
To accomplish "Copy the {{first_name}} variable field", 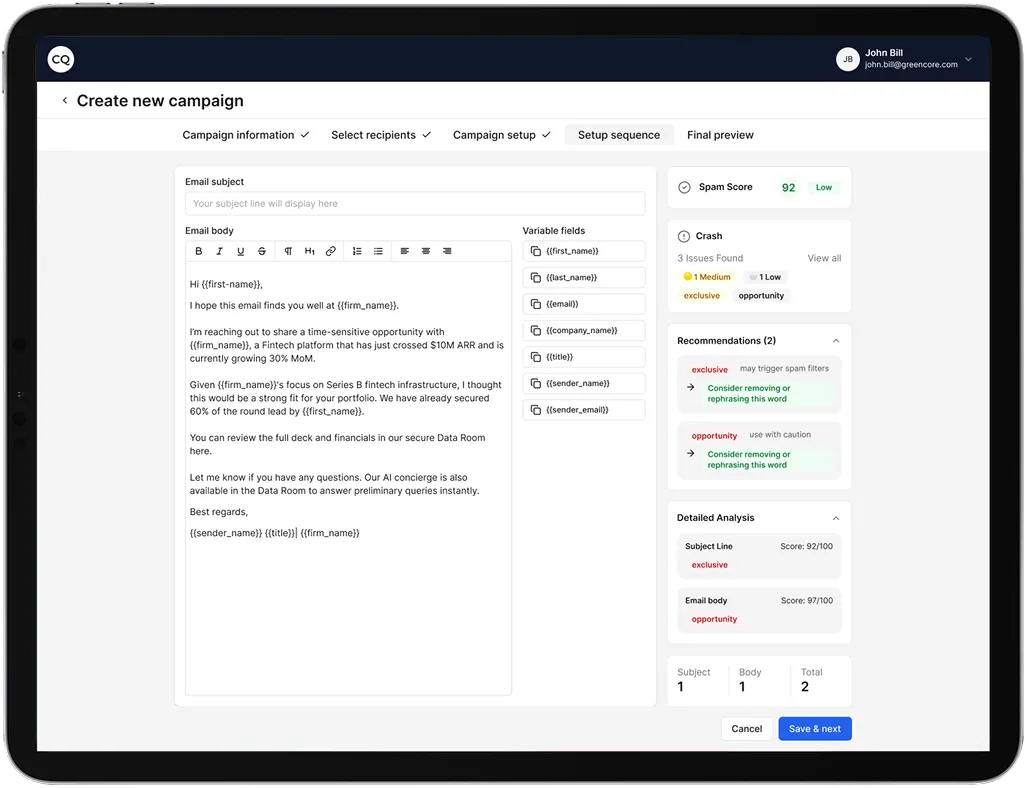I will pyautogui.click(x=582, y=250).
